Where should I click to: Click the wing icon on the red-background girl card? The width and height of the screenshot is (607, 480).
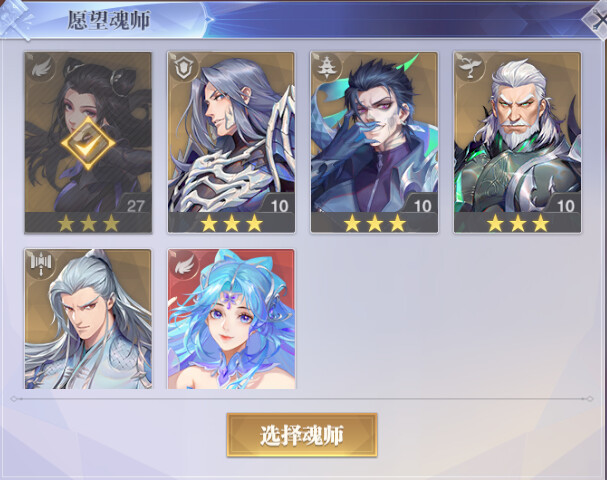coord(184,265)
